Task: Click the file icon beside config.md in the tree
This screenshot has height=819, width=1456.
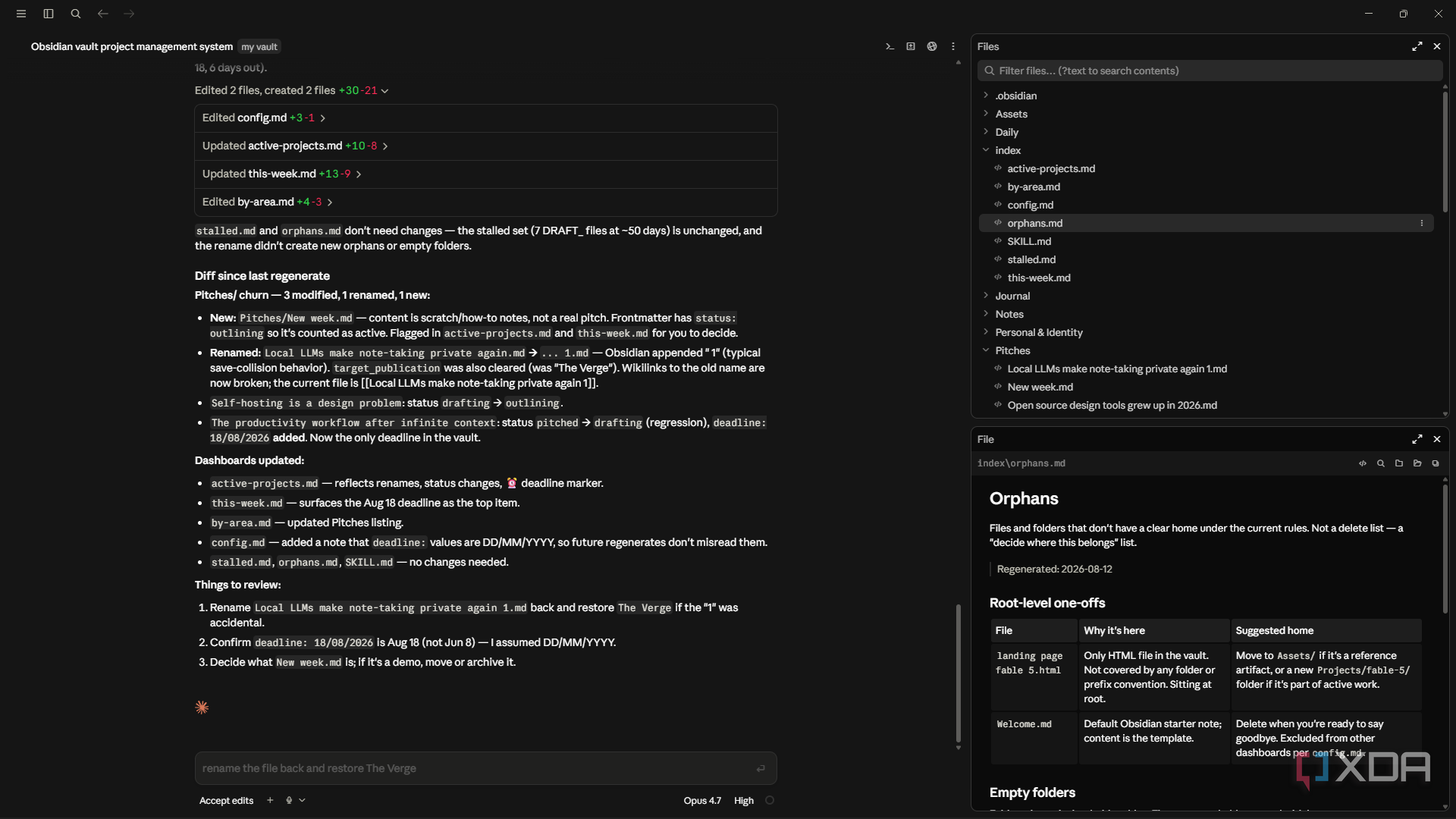Action: tap(998, 205)
